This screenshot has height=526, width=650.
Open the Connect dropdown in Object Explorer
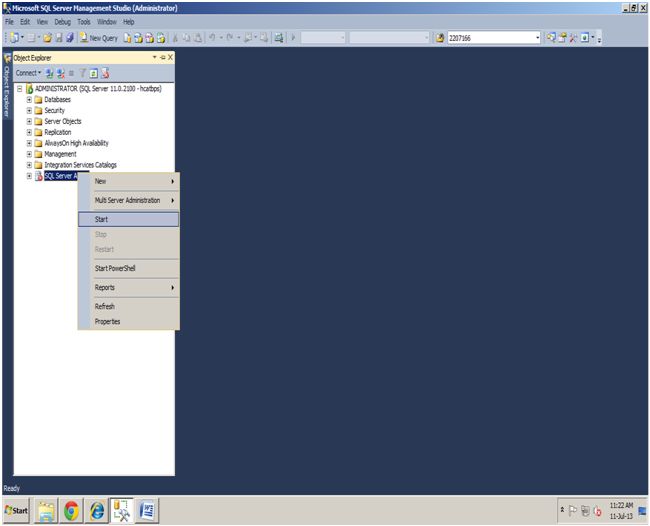(x=28, y=73)
